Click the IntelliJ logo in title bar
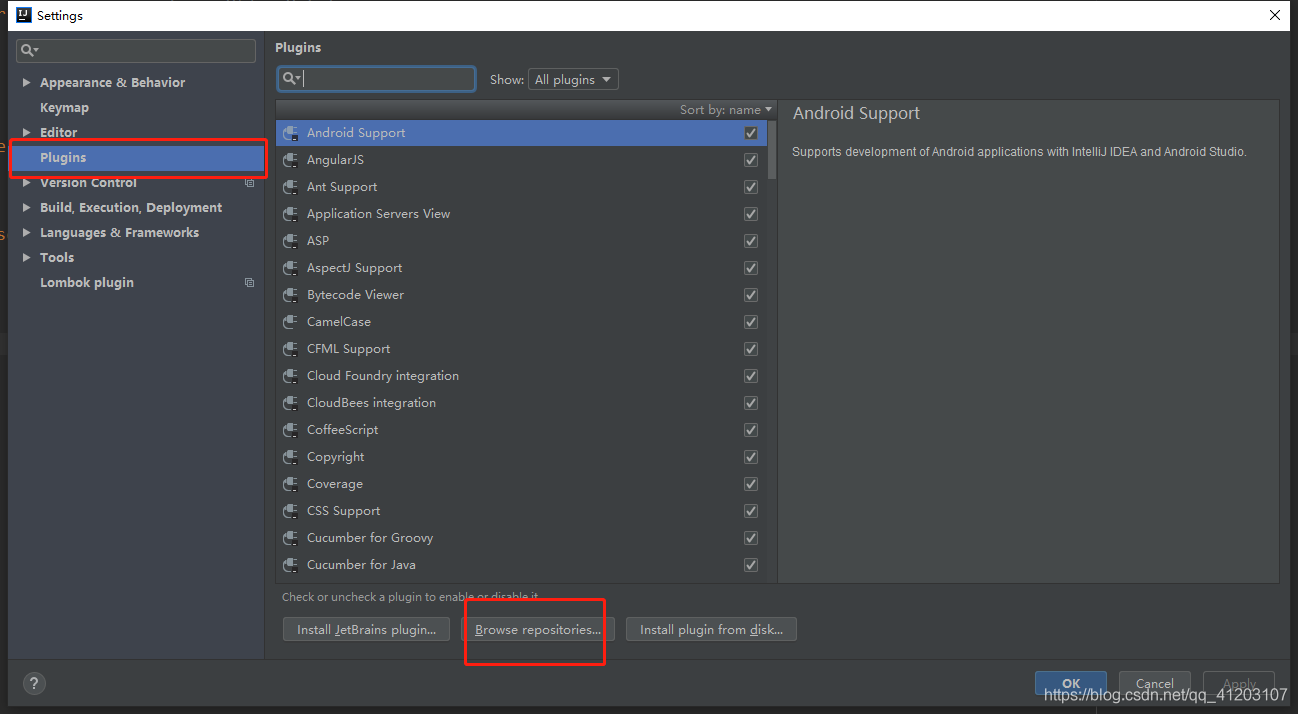This screenshot has height=714, width=1298. (x=24, y=15)
